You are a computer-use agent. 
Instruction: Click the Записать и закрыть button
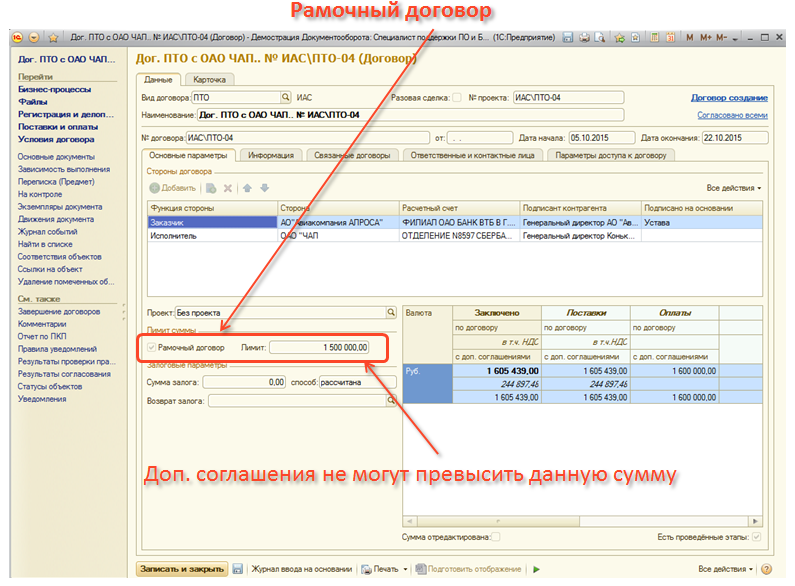coord(181,569)
